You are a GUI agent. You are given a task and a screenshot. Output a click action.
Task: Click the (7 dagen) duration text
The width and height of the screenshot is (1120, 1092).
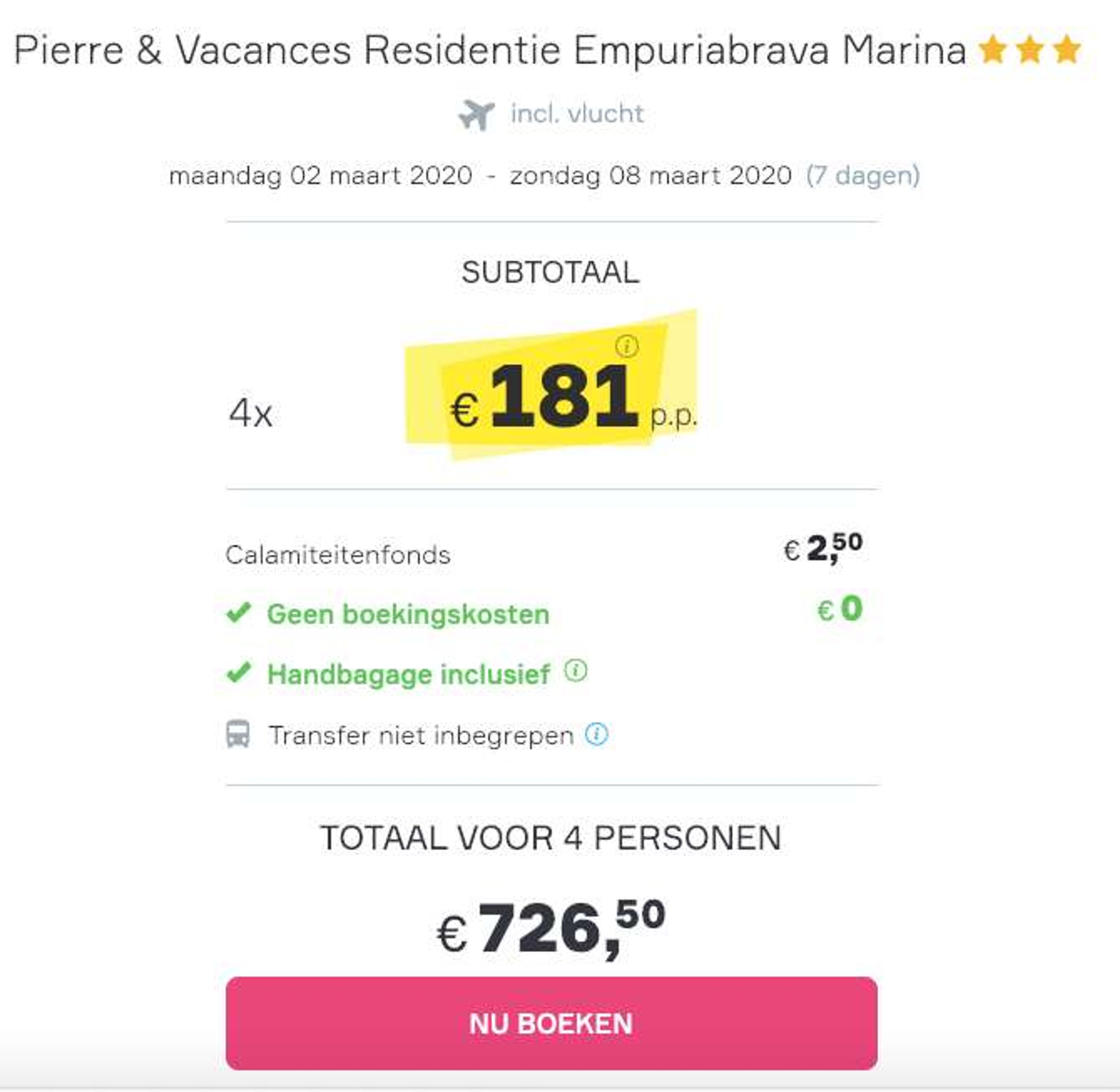click(863, 176)
